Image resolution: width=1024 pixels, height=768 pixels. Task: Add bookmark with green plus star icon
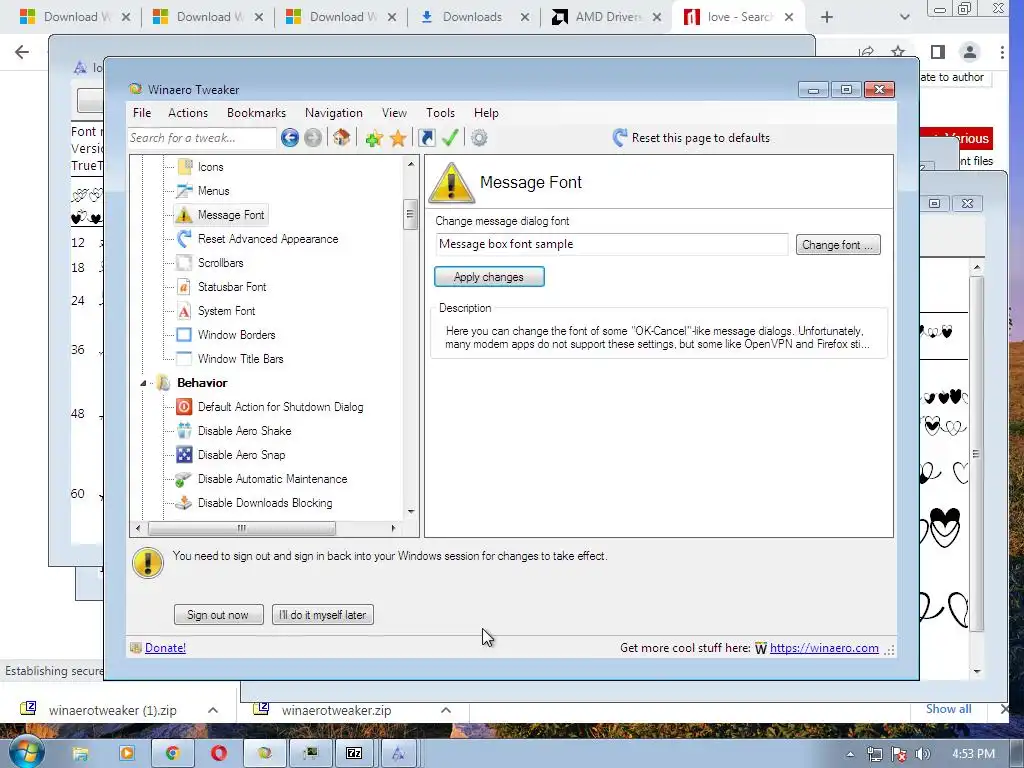point(374,138)
